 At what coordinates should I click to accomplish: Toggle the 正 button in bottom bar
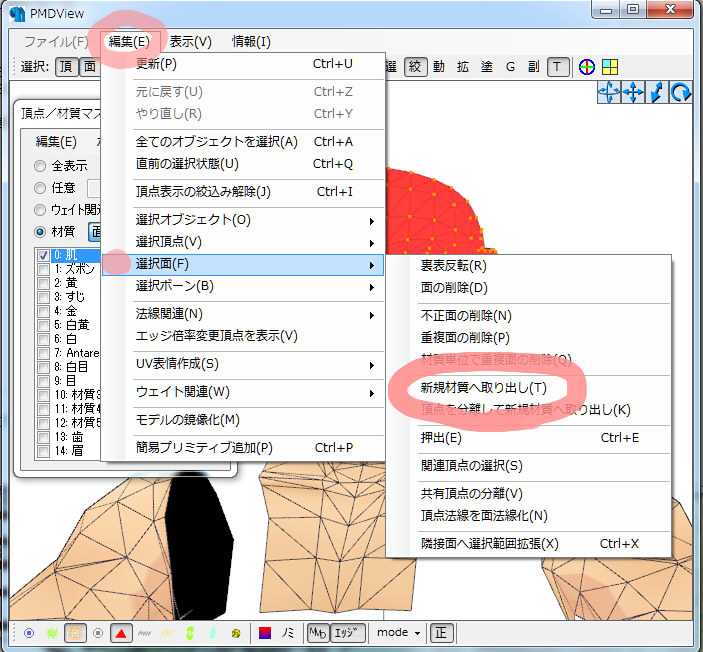[x=441, y=633]
